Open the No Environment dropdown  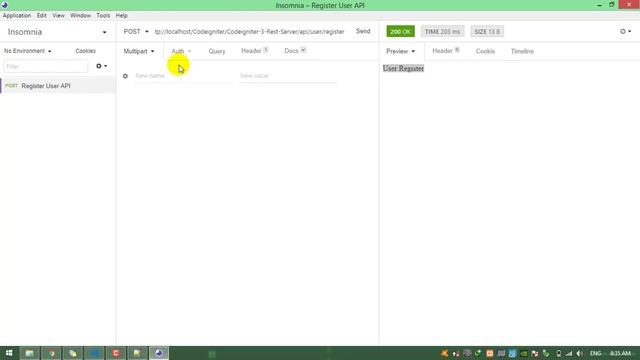(x=28, y=51)
